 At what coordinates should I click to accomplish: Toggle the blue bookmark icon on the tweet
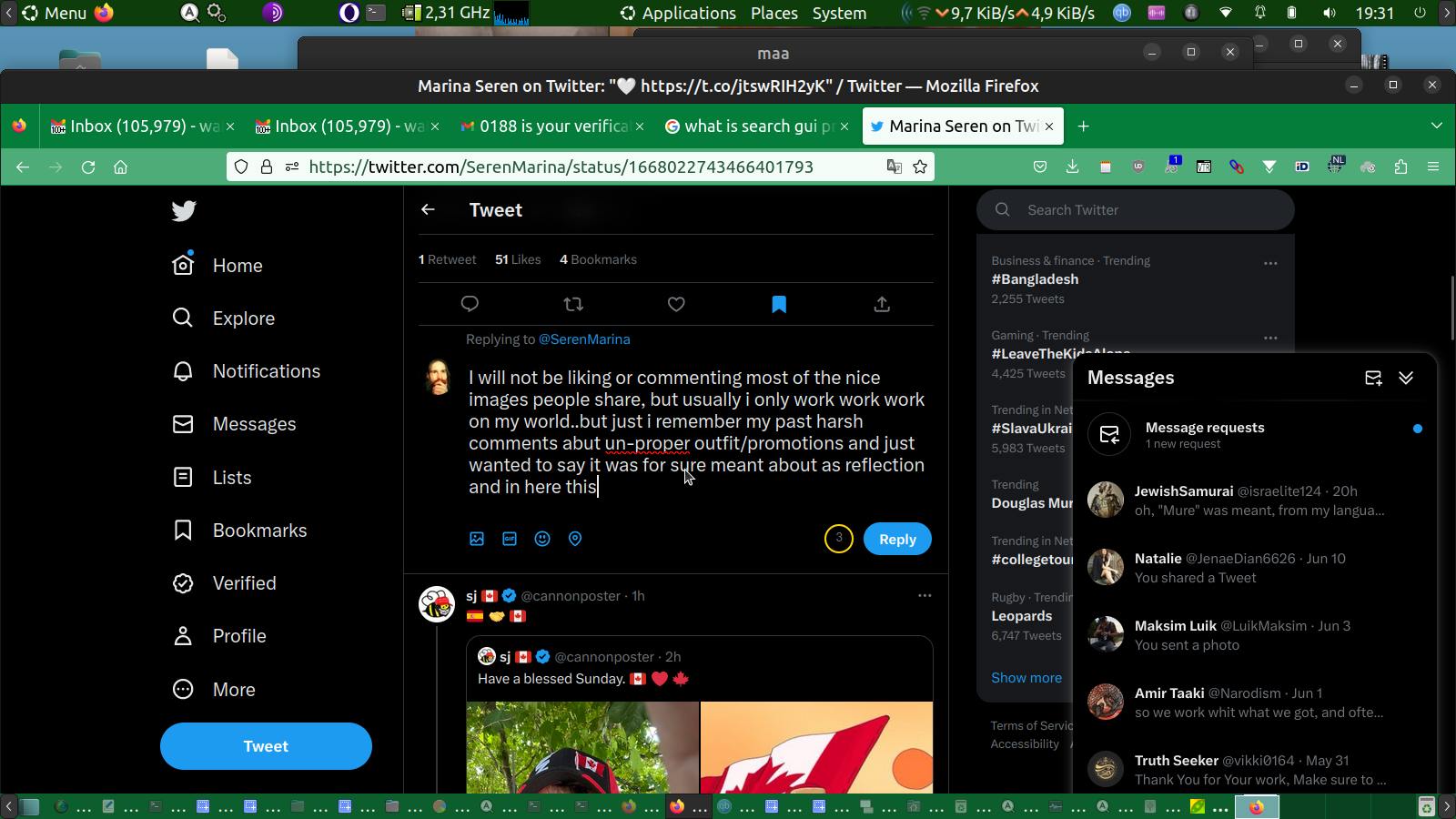[779, 304]
